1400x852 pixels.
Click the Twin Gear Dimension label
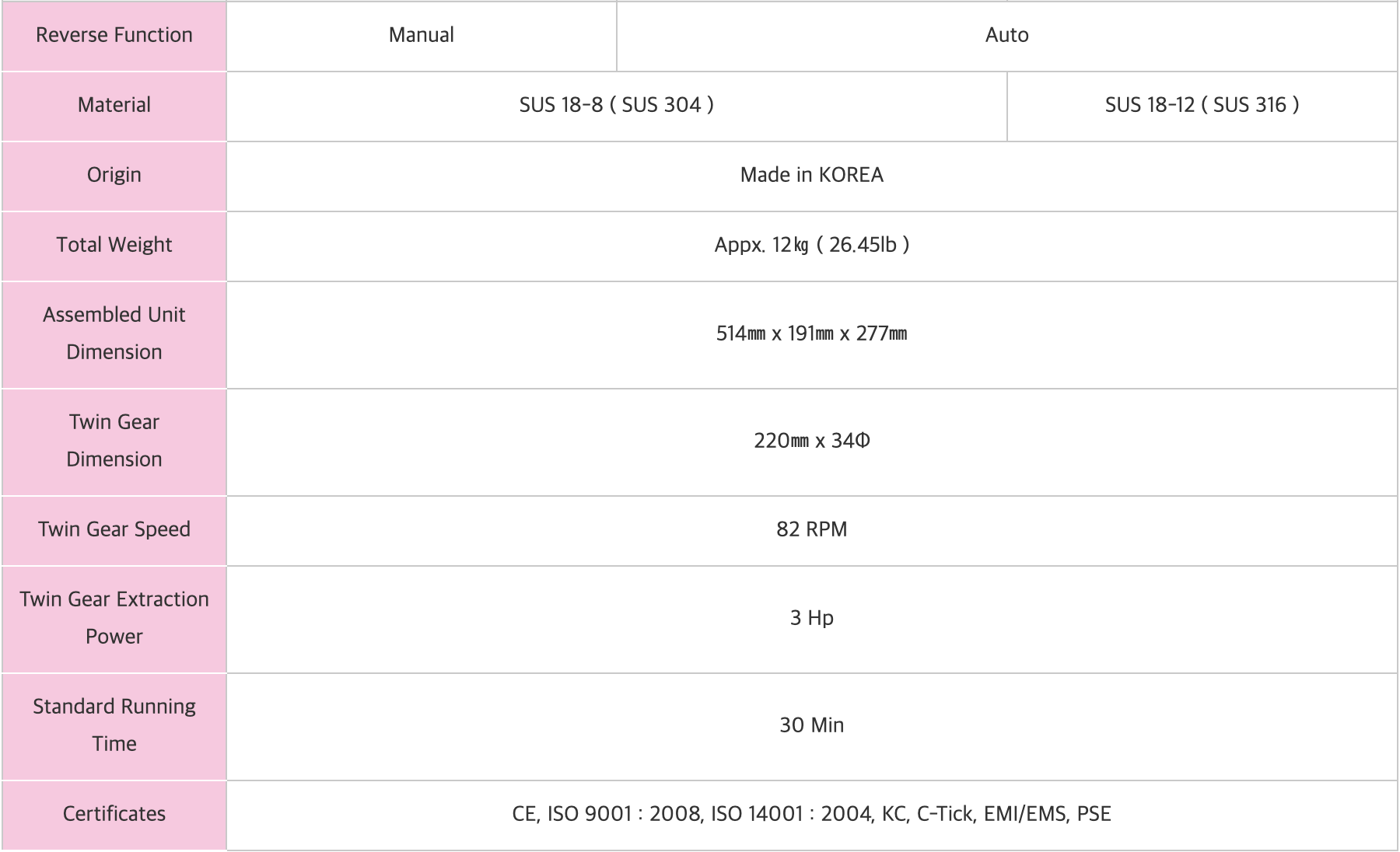tap(114, 441)
